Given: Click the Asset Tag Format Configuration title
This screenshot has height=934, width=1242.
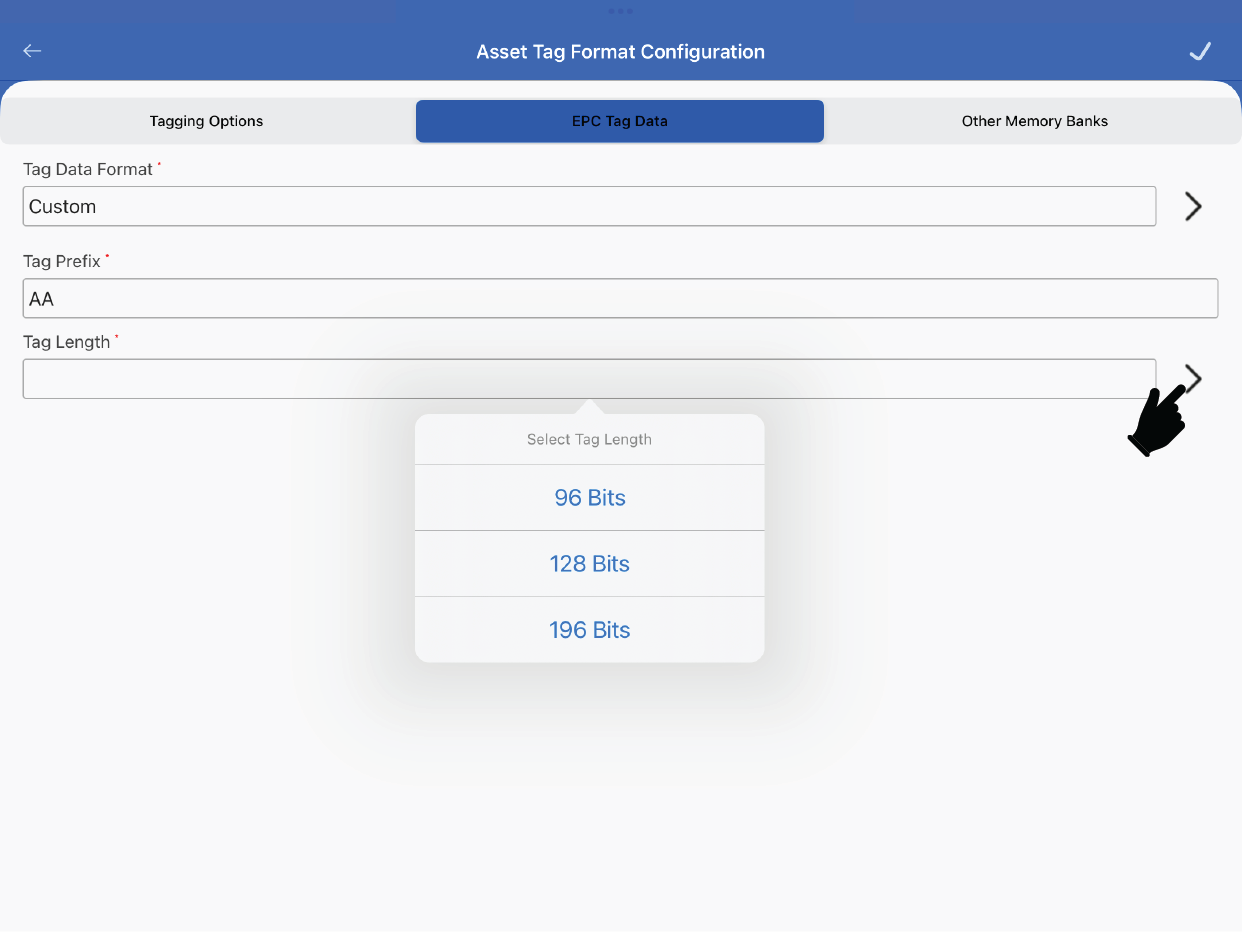Looking at the screenshot, I should click(x=620, y=52).
